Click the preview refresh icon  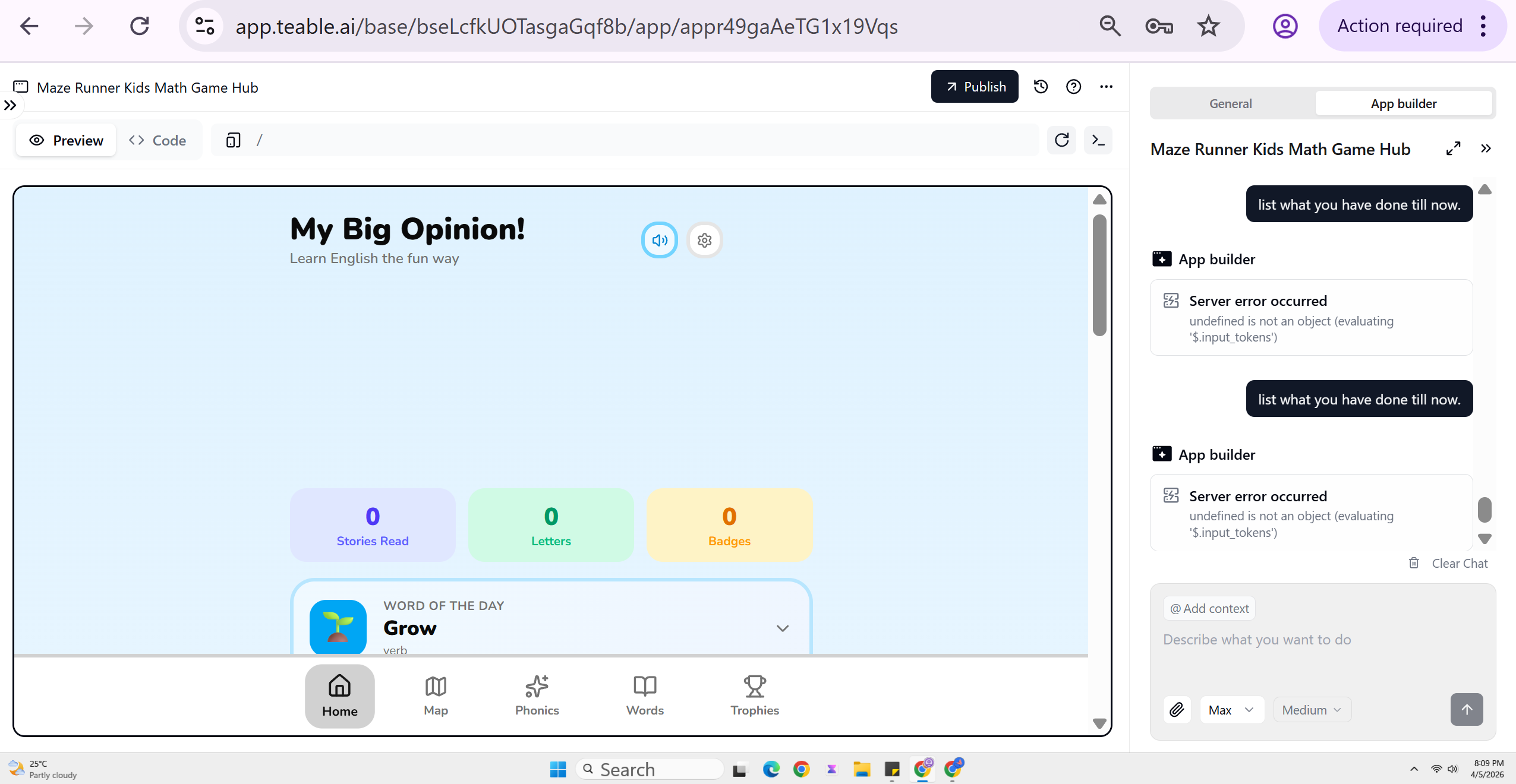click(1061, 140)
